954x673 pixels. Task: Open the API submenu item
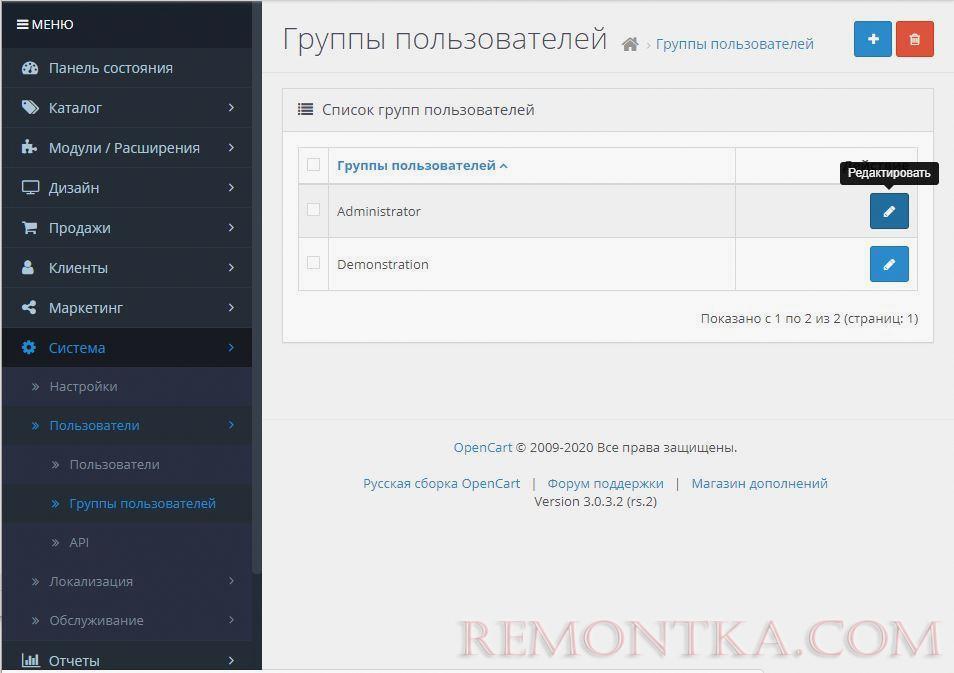[x=127, y=542]
